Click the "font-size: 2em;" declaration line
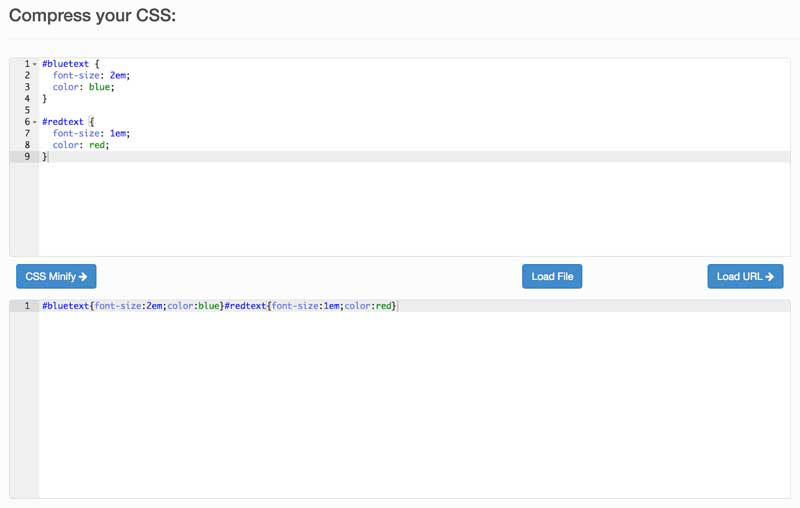800x508 pixels. pyautogui.click(x=92, y=75)
